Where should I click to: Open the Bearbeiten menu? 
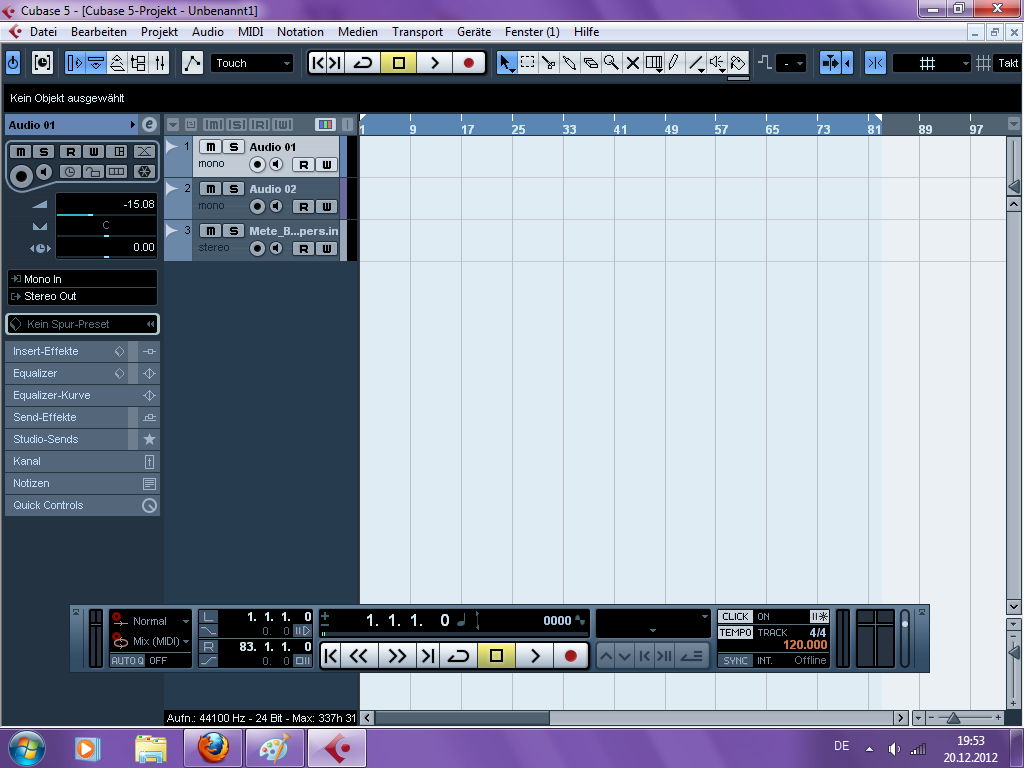point(99,32)
